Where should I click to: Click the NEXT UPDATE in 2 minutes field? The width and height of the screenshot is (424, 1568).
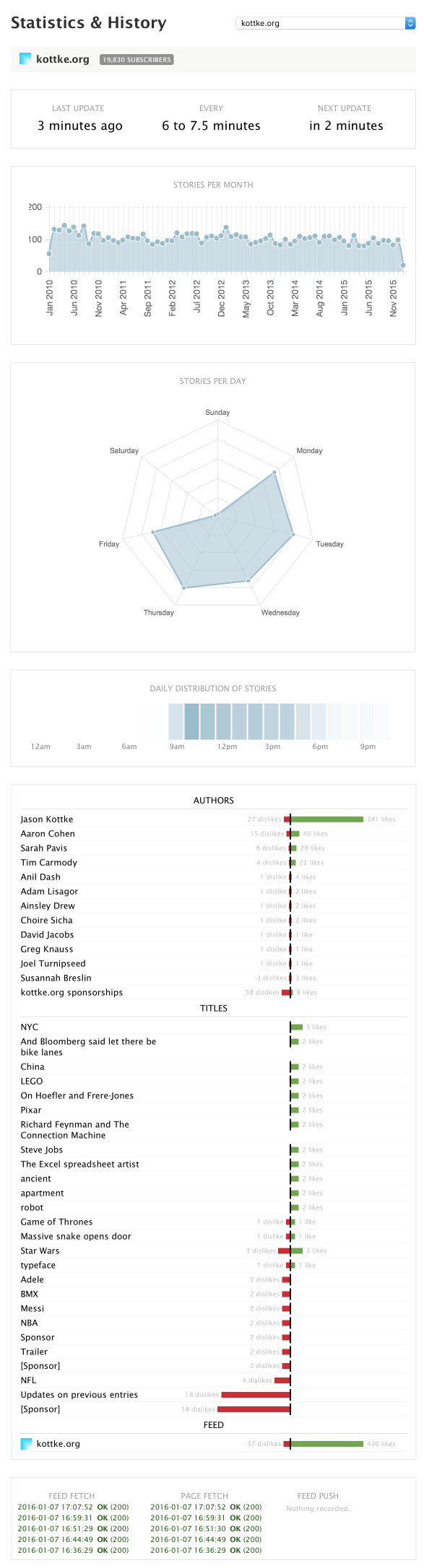pyautogui.click(x=345, y=126)
